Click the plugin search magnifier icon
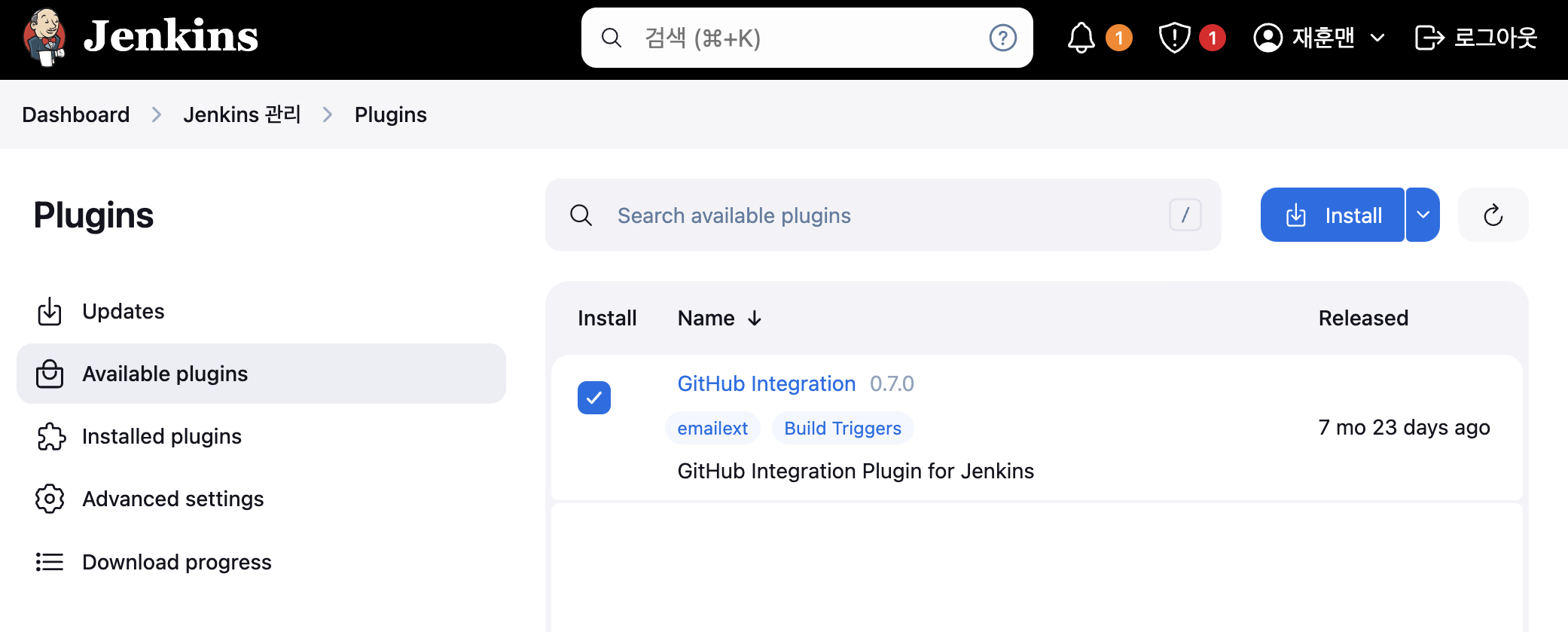The height and width of the screenshot is (632, 1568). pyautogui.click(x=581, y=215)
